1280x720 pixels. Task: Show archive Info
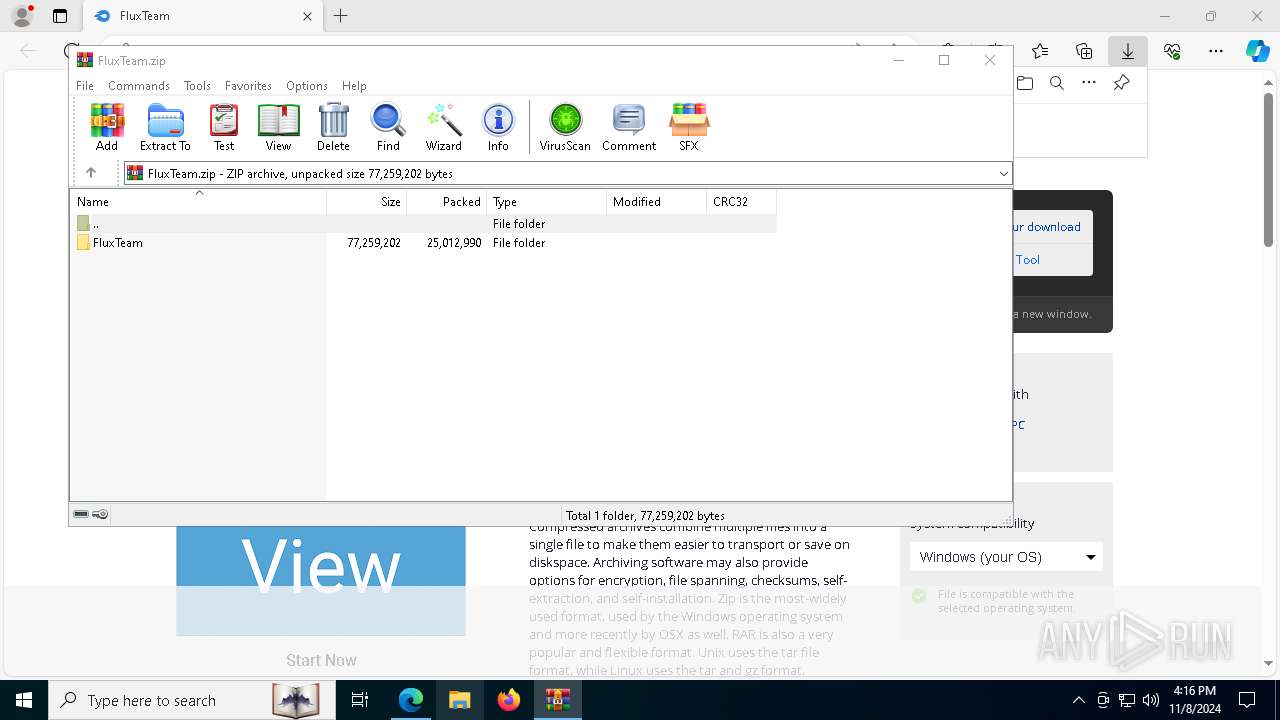click(x=498, y=127)
